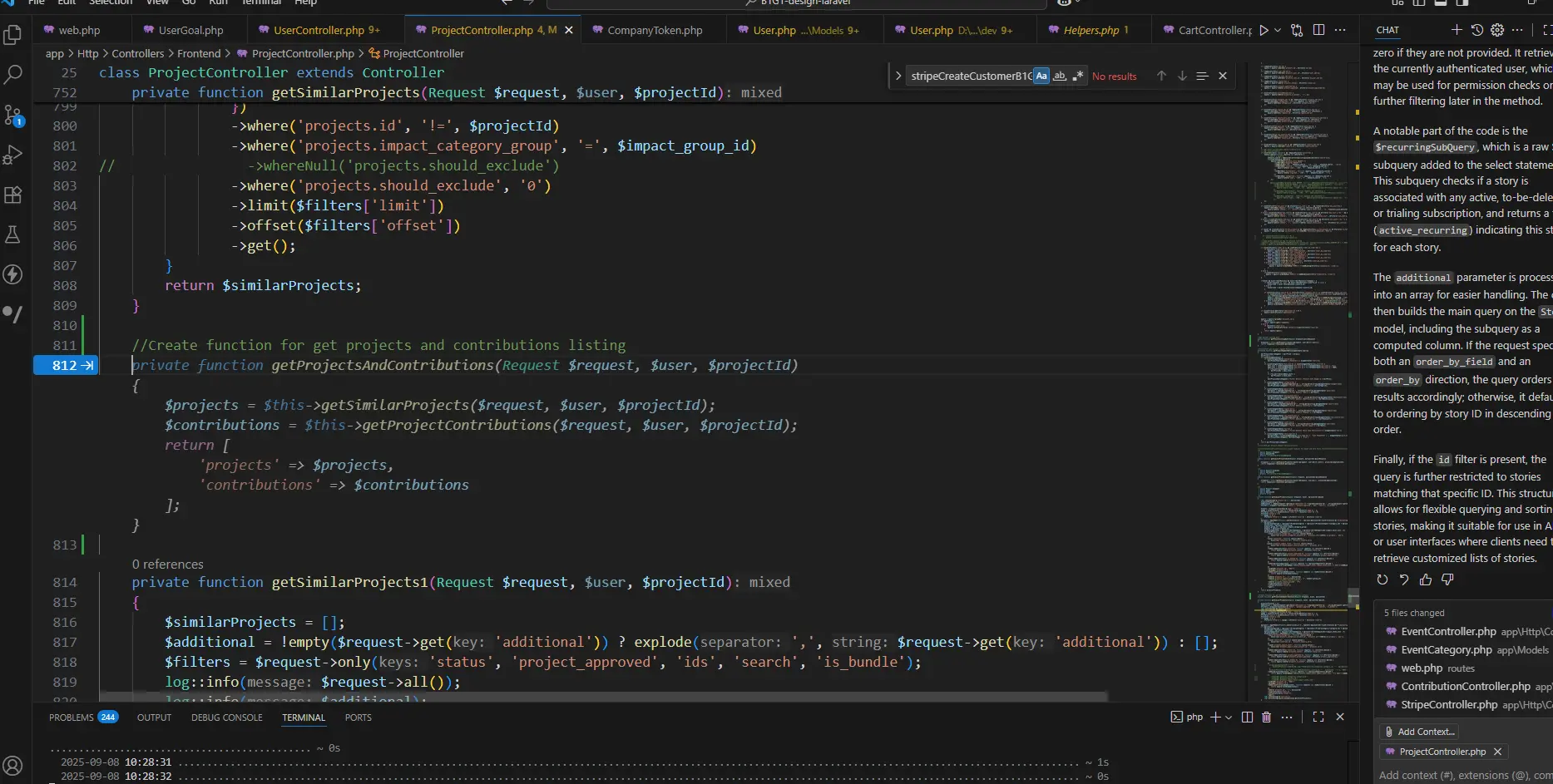The width and height of the screenshot is (1553, 784).
Task: Click in the find search input field
Action: [969, 76]
